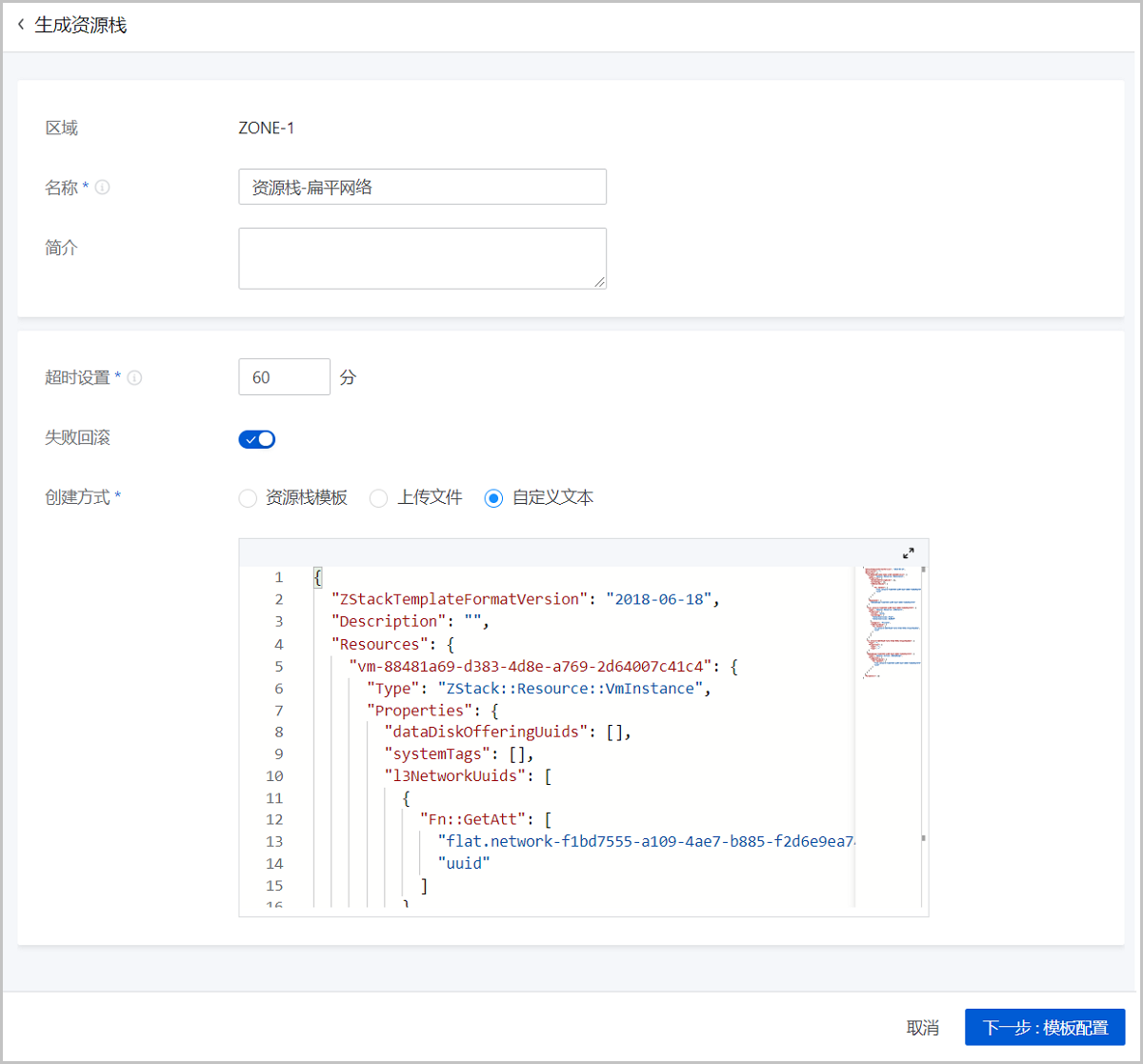Focus the 超时设置 minutes input
The image size is (1143, 1064).
[x=284, y=377]
